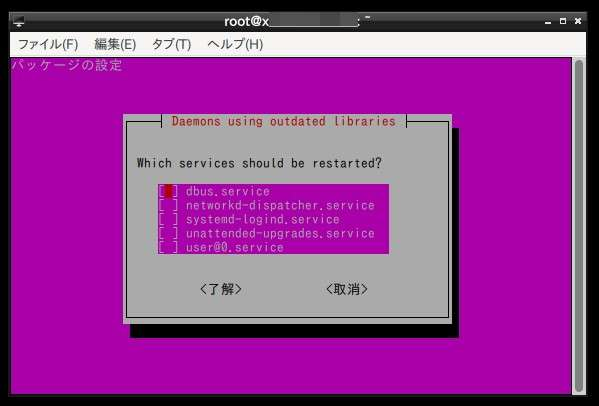Check networkd-dispatcher.service for restart
Image resolution: width=599 pixels, height=406 pixels.
click(x=168, y=205)
